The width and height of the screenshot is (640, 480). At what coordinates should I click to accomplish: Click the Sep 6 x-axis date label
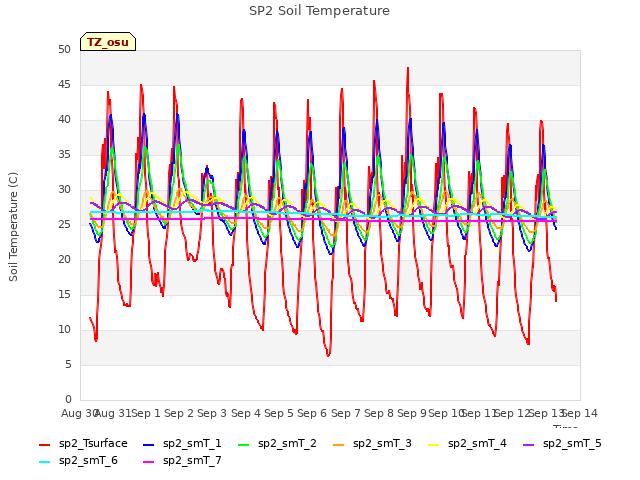pyautogui.click(x=312, y=414)
